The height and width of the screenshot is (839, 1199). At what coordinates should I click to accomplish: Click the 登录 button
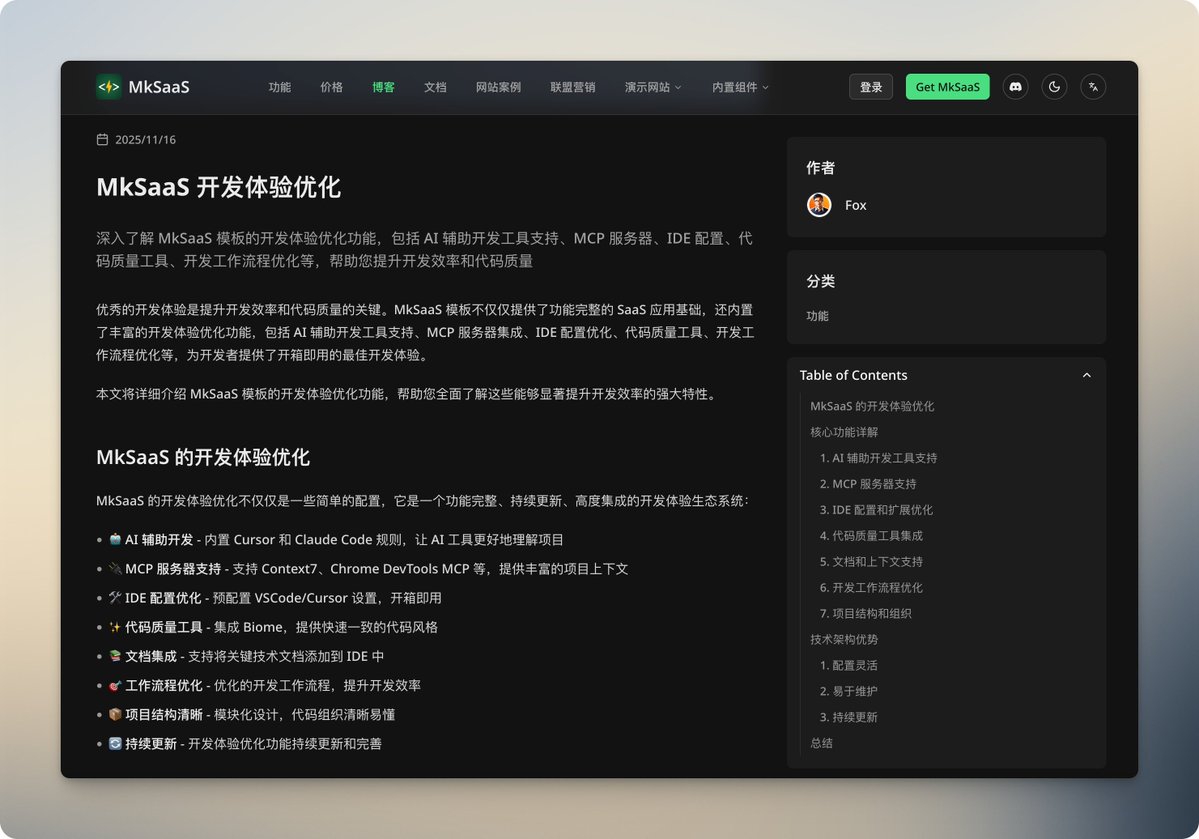(x=871, y=86)
